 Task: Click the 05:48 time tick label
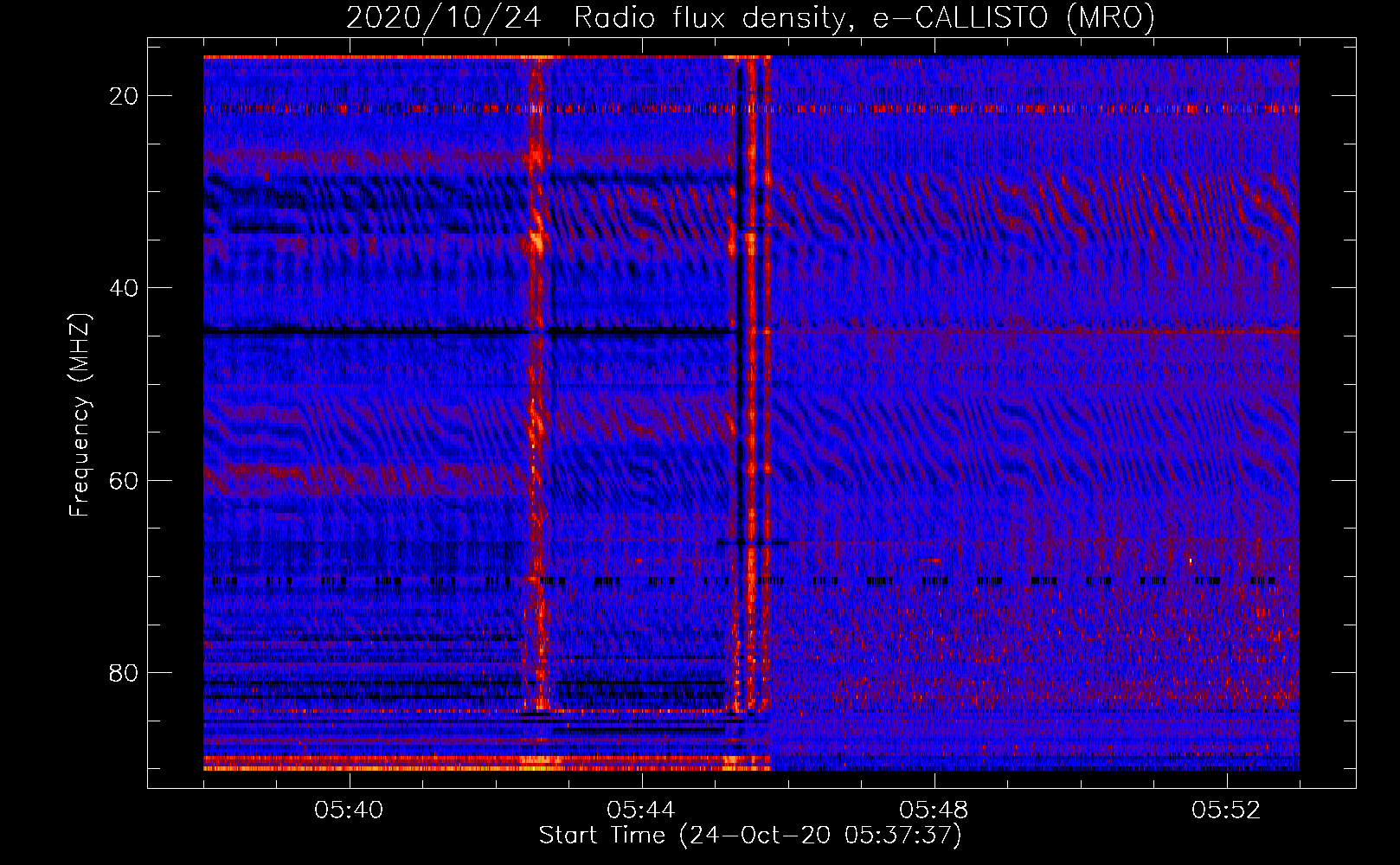(934, 811)
